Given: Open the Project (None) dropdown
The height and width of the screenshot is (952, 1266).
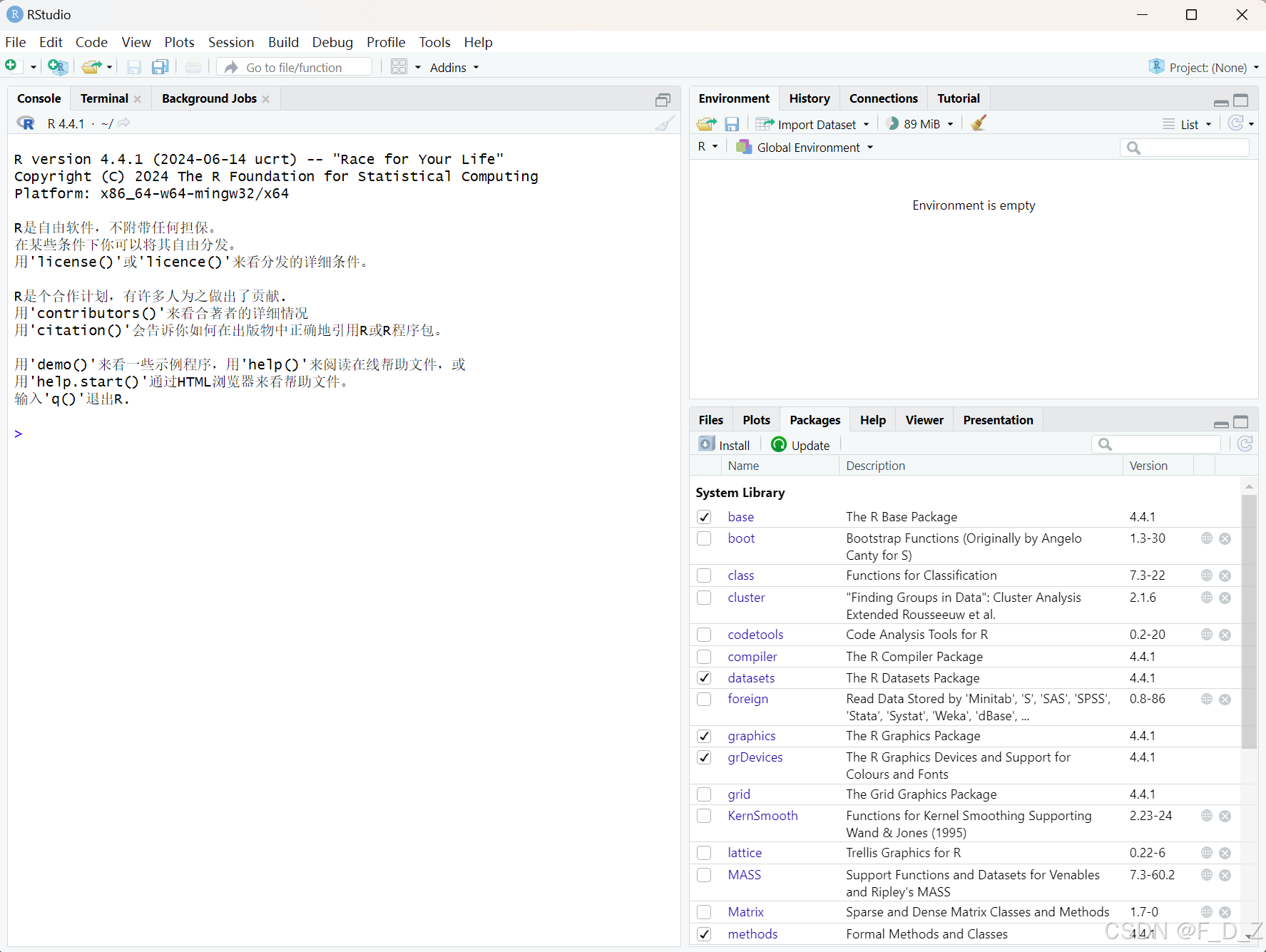Looking at the screenshot, I should tap(1204, 68).
